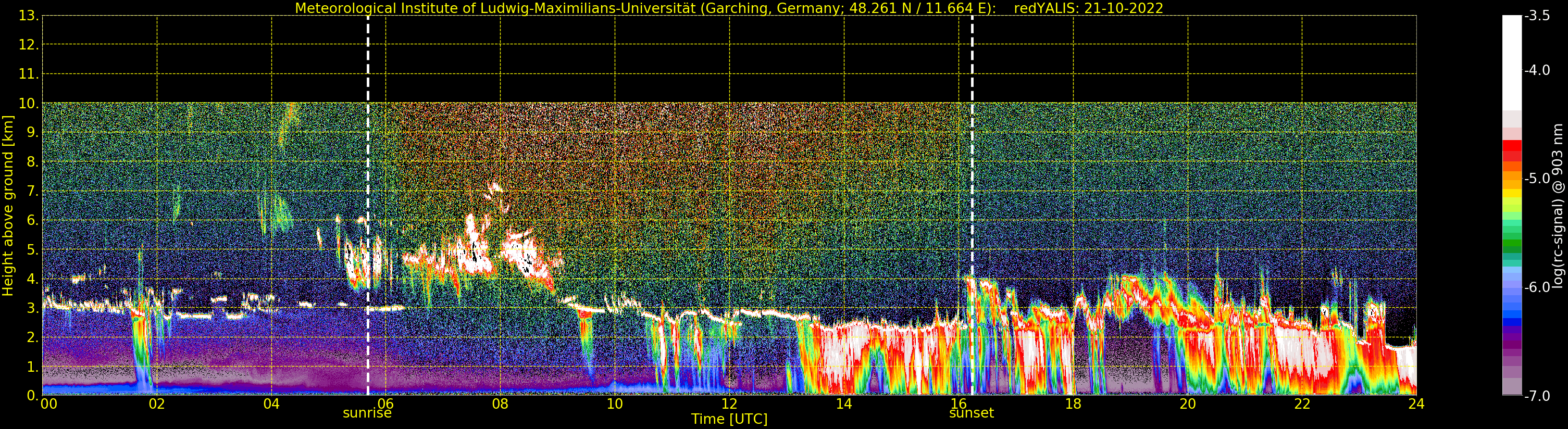Click the height tick label '5.'

point(33,250)
